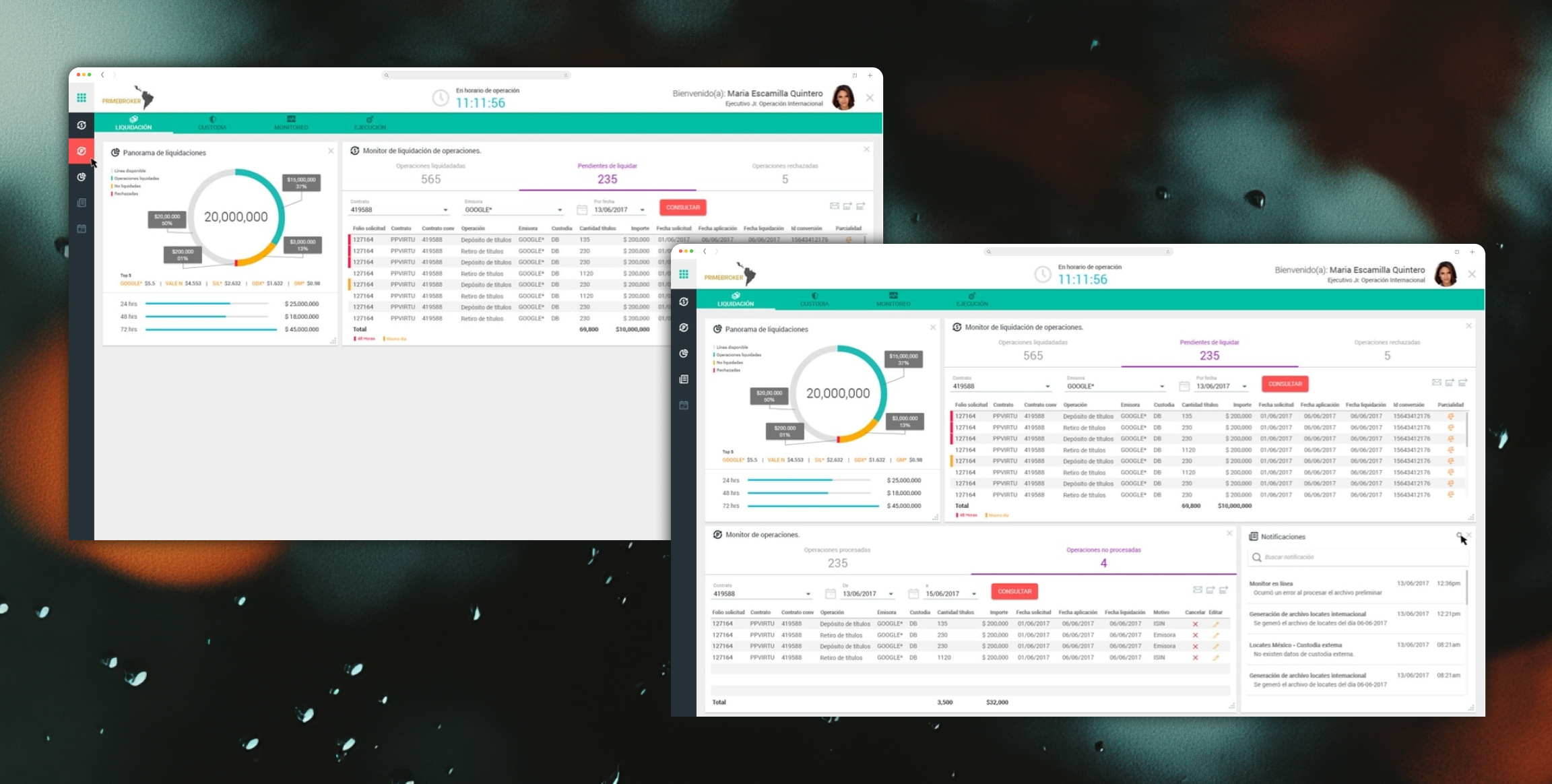Image resolution: width=1552 pixels, height=784 pixels.
Task: Edit the second unprocessed operation using pencil icon
Action: click(x=1216, y=635)
